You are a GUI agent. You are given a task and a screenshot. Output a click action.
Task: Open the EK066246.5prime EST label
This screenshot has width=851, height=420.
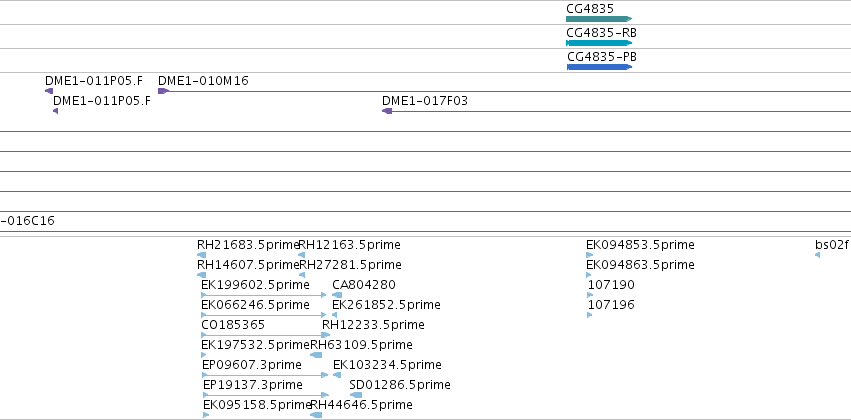(255, 305)
